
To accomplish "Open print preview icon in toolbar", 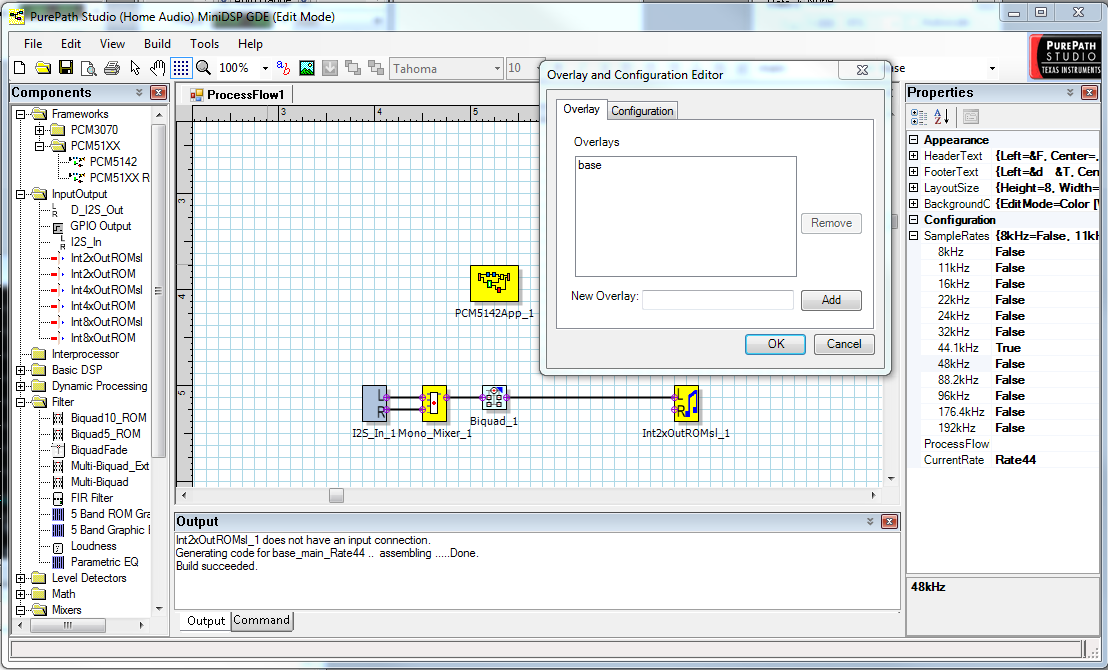I will 88,68.
